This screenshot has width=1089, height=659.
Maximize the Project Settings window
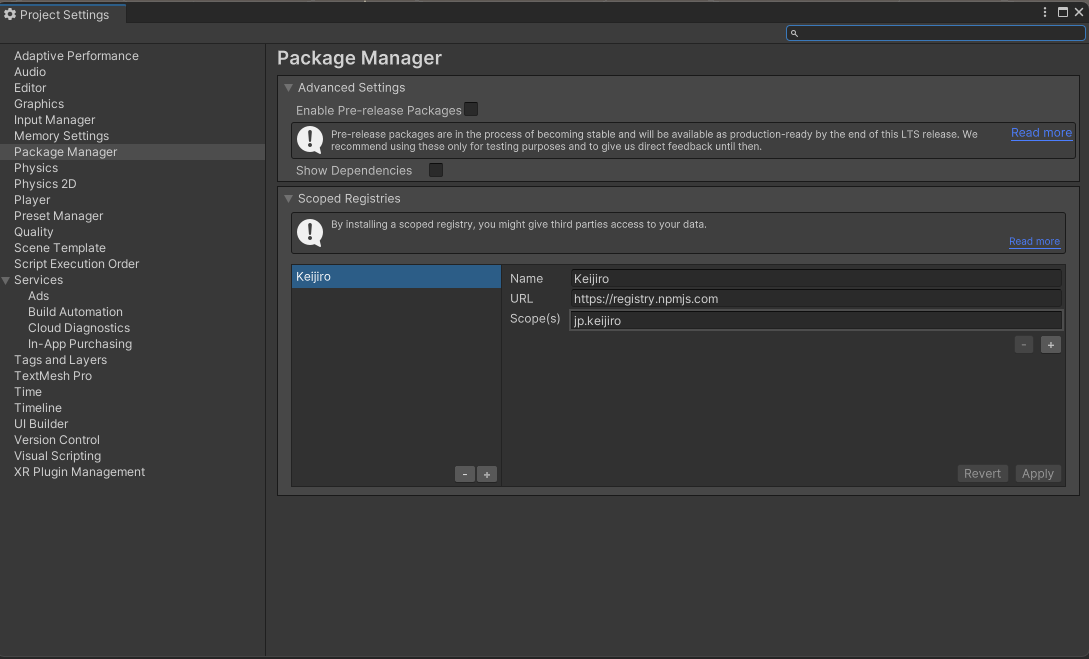coord(1063,12)
